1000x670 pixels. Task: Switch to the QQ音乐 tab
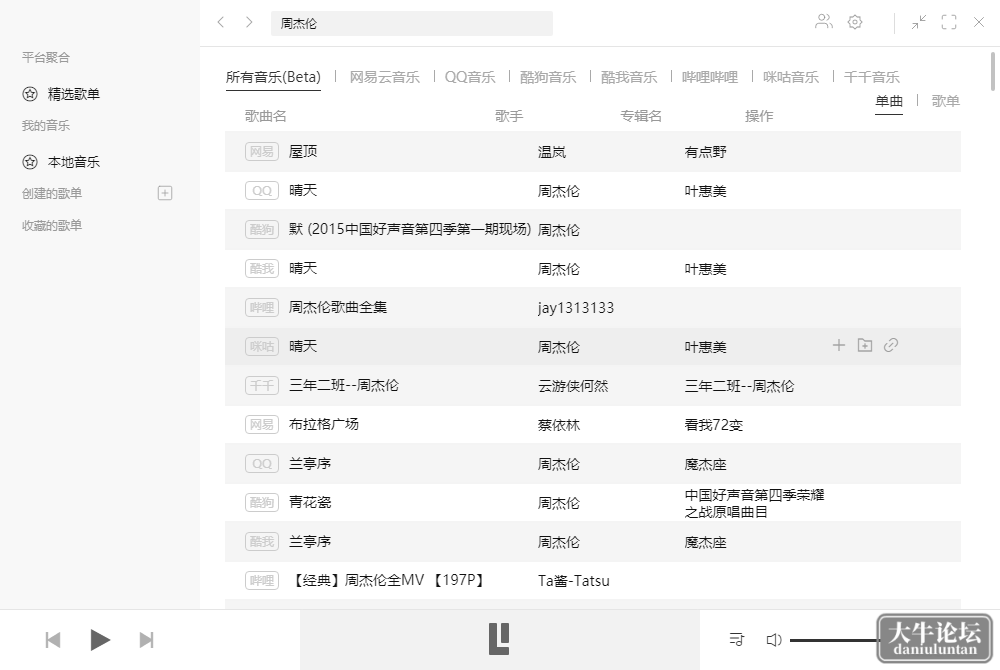pos(470,77)
